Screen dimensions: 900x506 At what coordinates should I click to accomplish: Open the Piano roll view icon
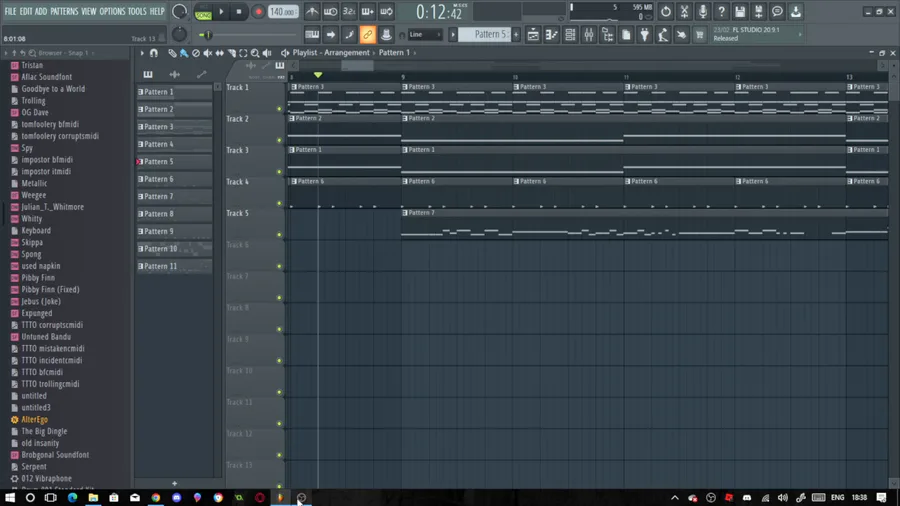point(552,34)
